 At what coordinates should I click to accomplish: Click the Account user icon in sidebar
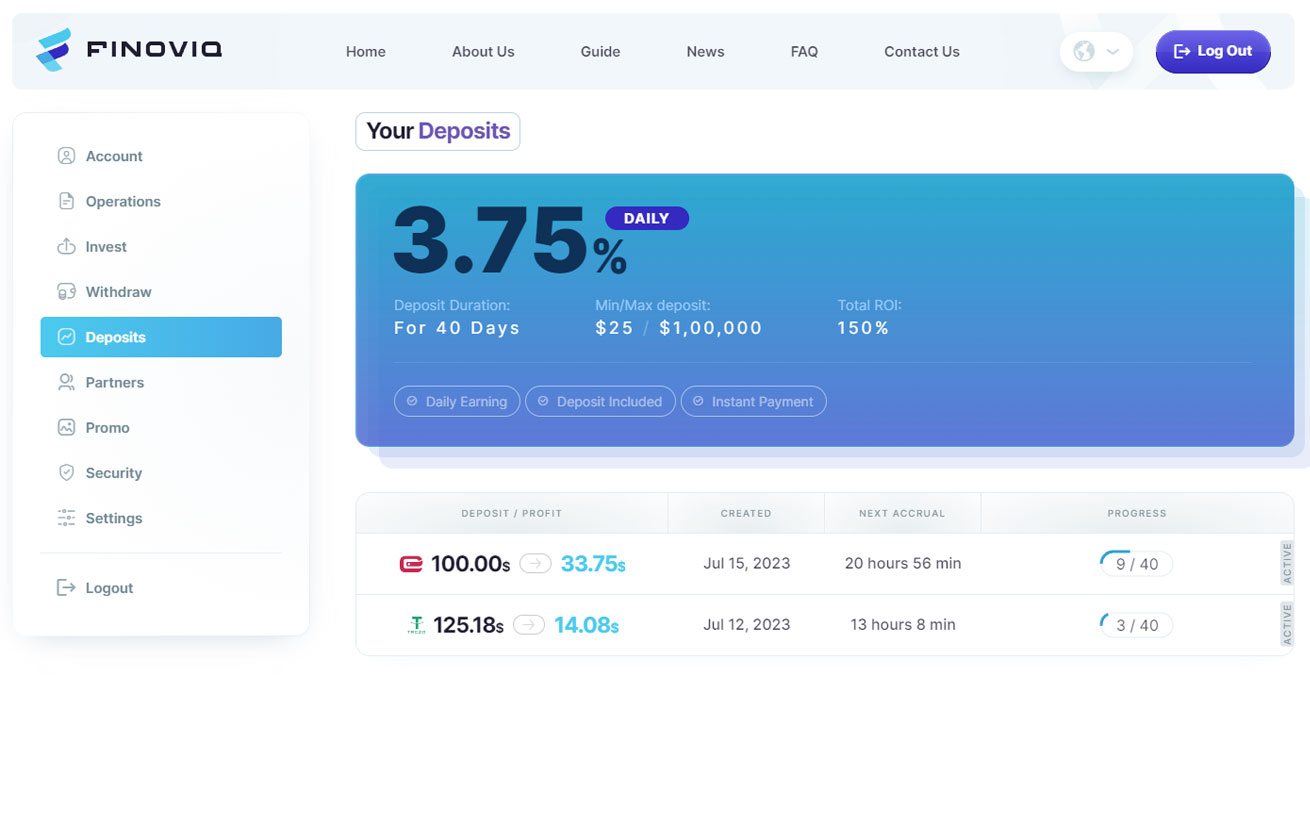66,156
